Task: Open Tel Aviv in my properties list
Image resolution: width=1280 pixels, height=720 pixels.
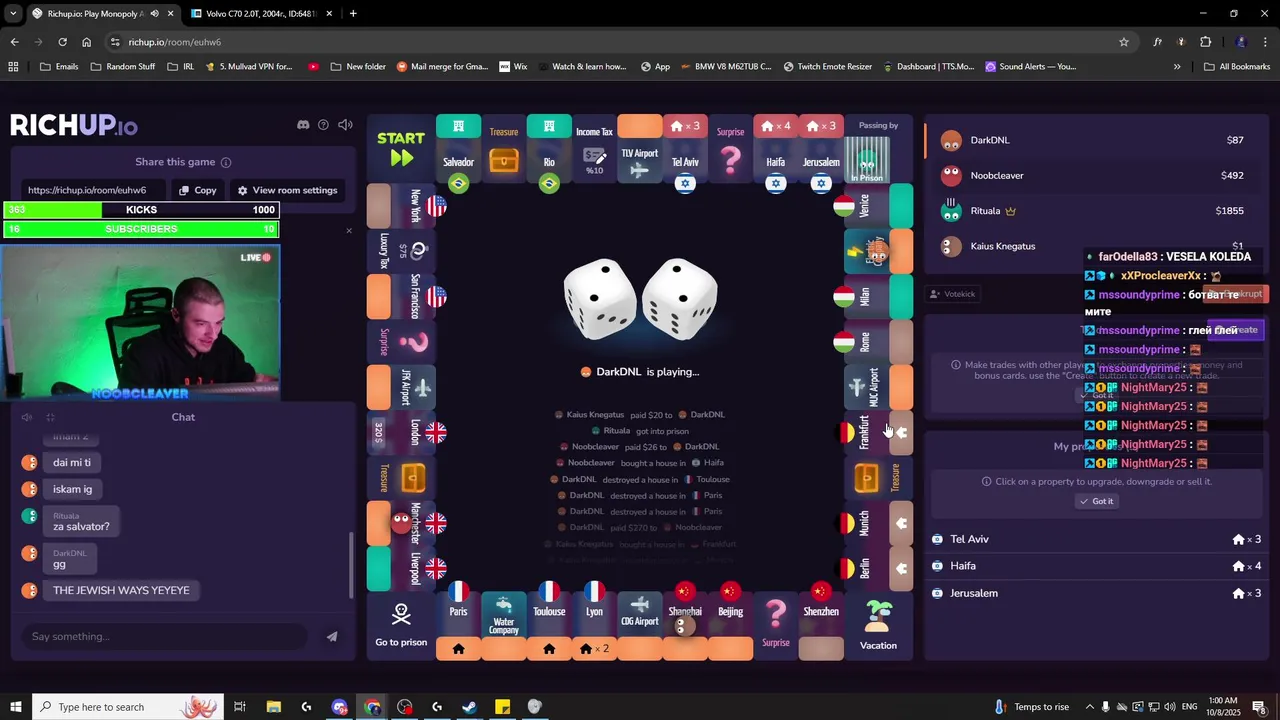Action: pyautogui.click(x=1096, y=539)
